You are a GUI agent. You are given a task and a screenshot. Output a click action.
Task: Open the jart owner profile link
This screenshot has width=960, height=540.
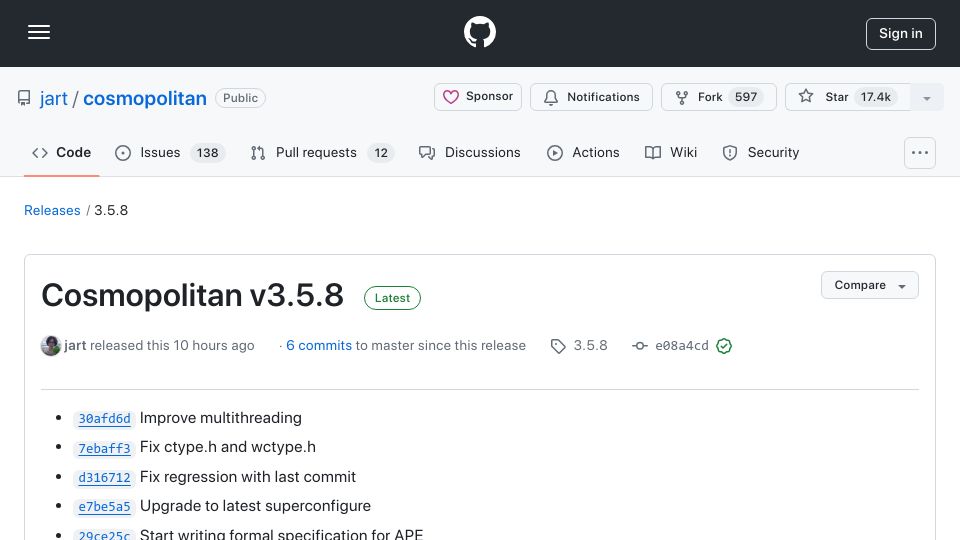pos(54,98)
